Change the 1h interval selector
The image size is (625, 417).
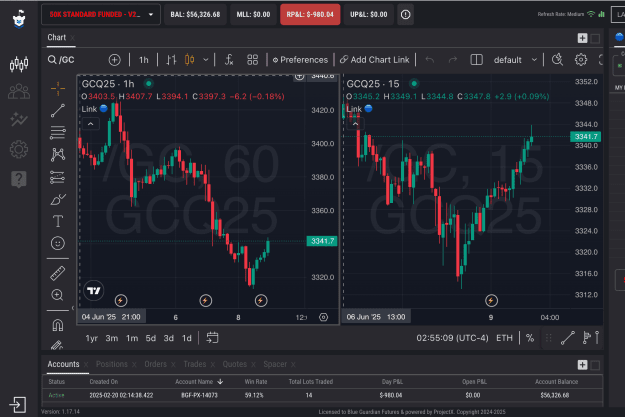pos(143,60)
